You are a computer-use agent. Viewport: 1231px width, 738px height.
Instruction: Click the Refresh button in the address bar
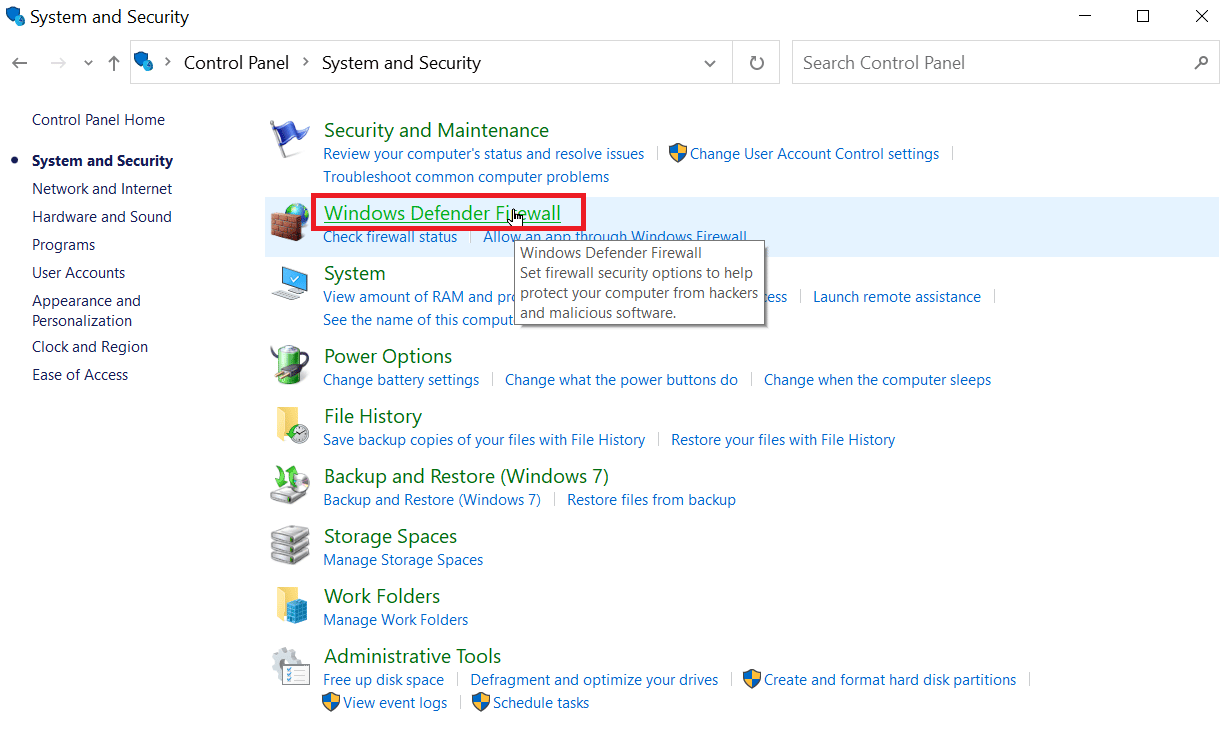[x=756, y=62]
